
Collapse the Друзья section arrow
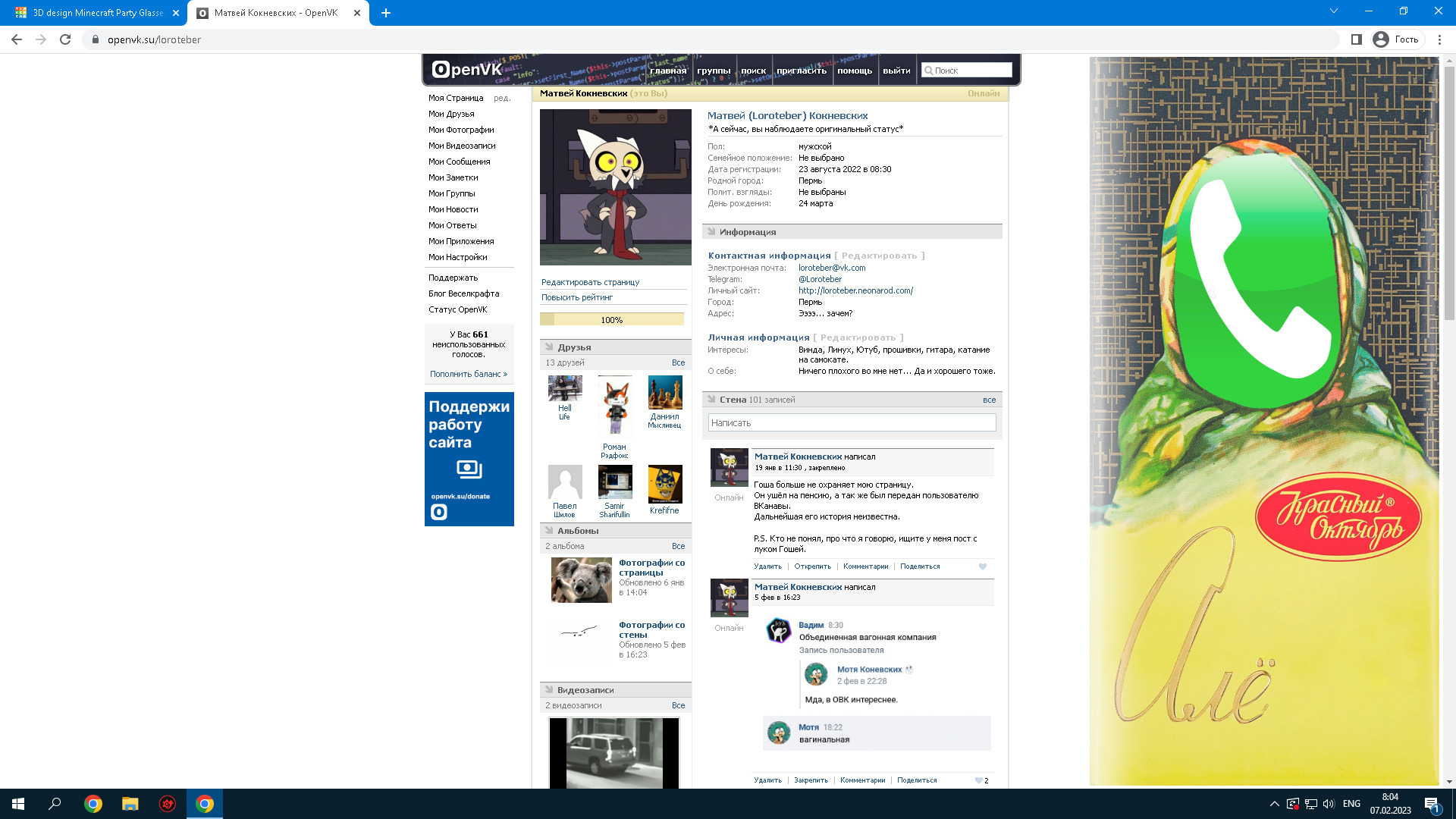[549, 347]
